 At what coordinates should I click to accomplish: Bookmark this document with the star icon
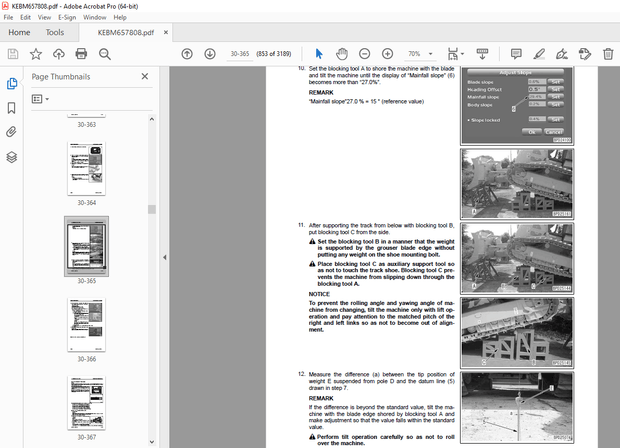click(x=36, y=53)
